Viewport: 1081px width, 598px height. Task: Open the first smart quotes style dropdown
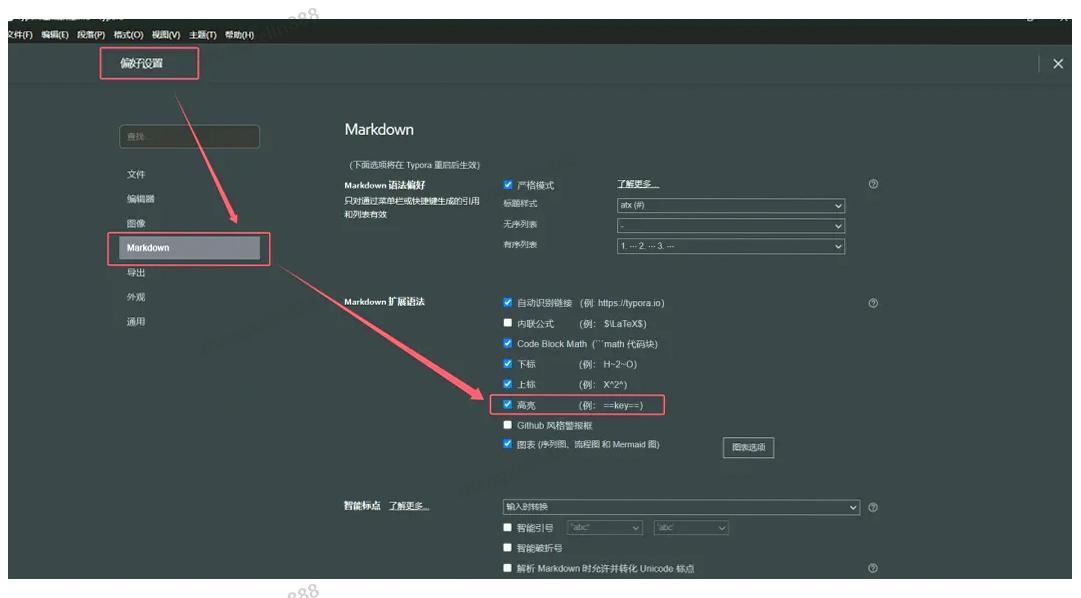click(605, 528)
